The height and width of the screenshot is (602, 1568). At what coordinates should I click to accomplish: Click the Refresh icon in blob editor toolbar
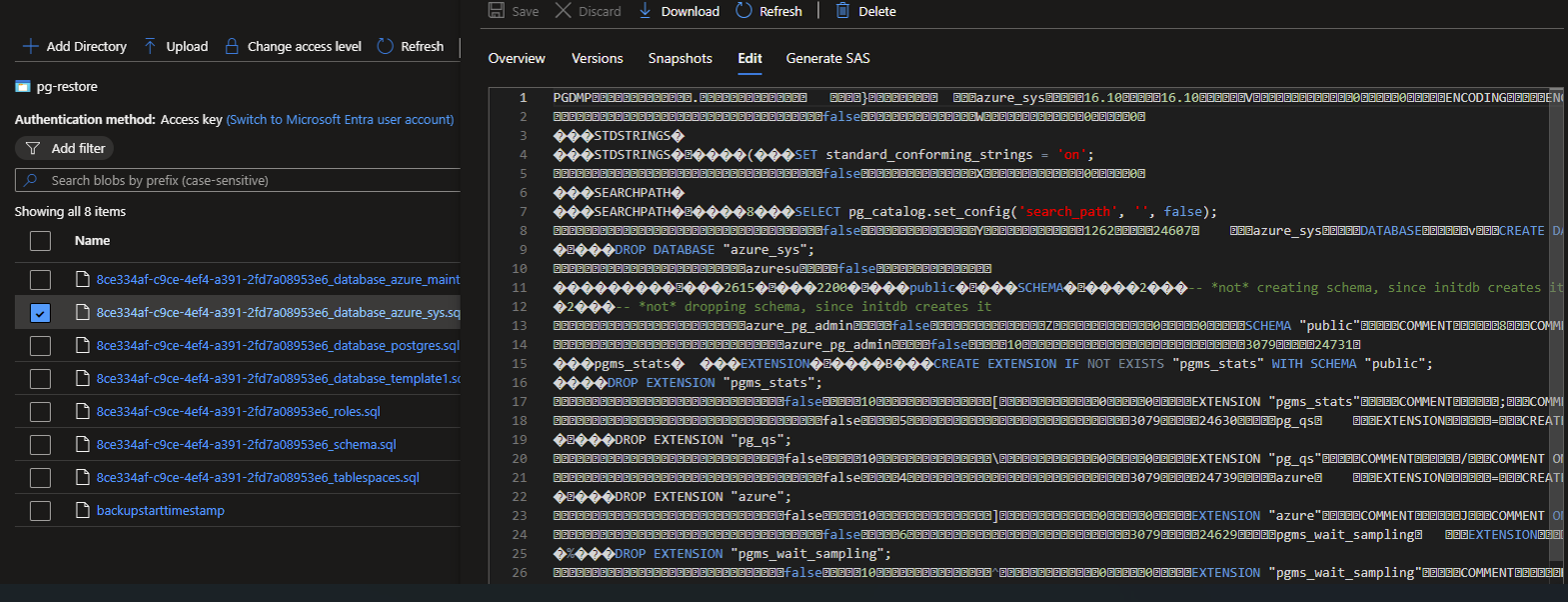744,10
